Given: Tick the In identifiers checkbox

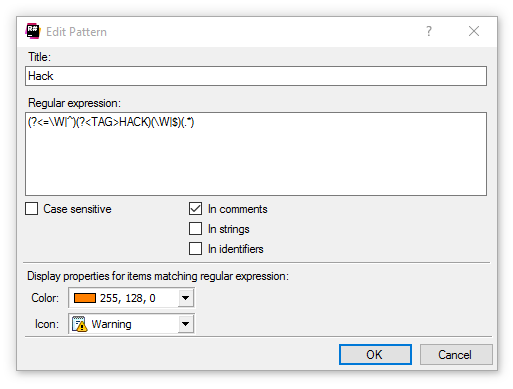Looking at the screenshot, I should click(195, 249).
